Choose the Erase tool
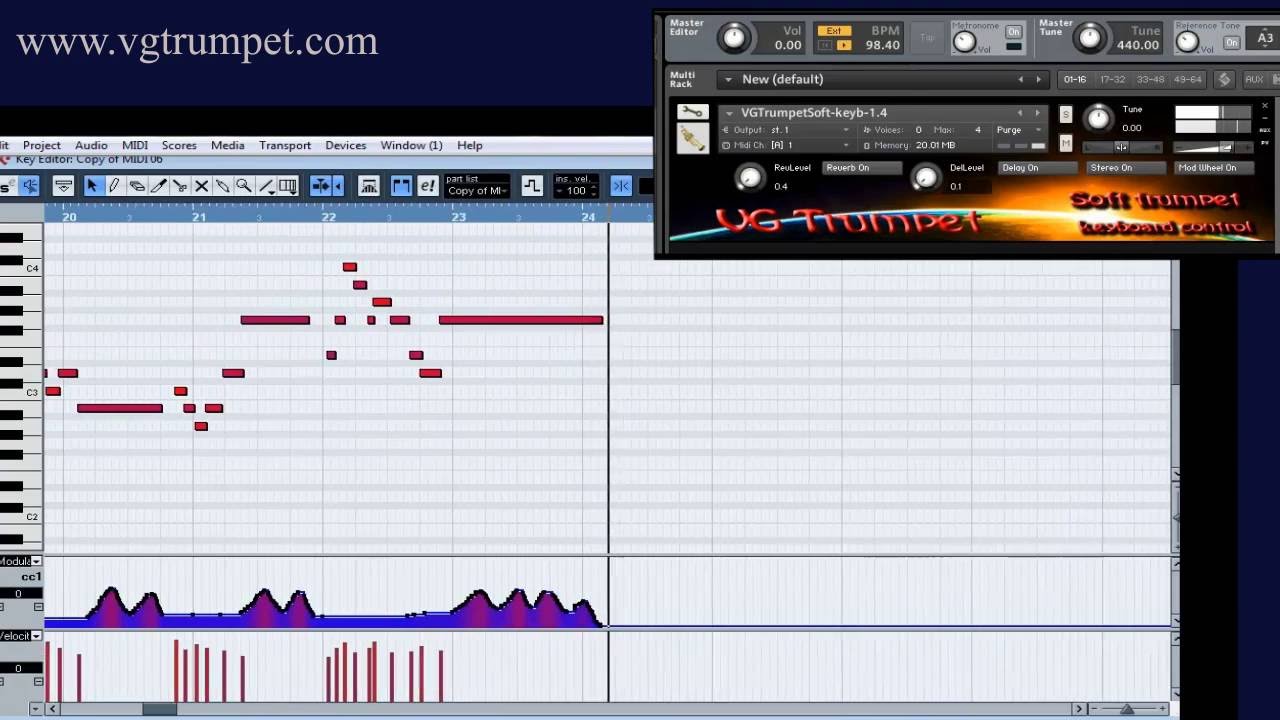 pyautogui.click(x=136, y=186)
